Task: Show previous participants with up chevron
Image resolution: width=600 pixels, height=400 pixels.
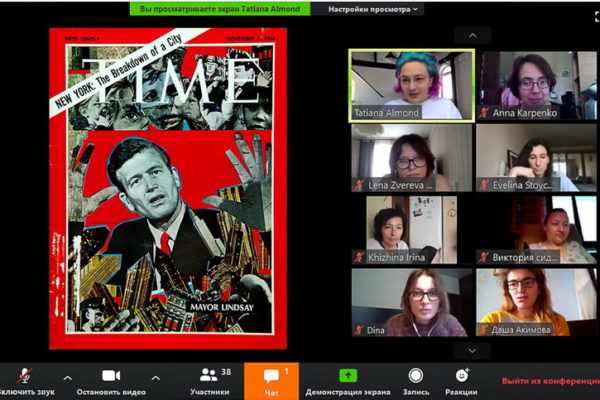Action: tap(473, 36)
